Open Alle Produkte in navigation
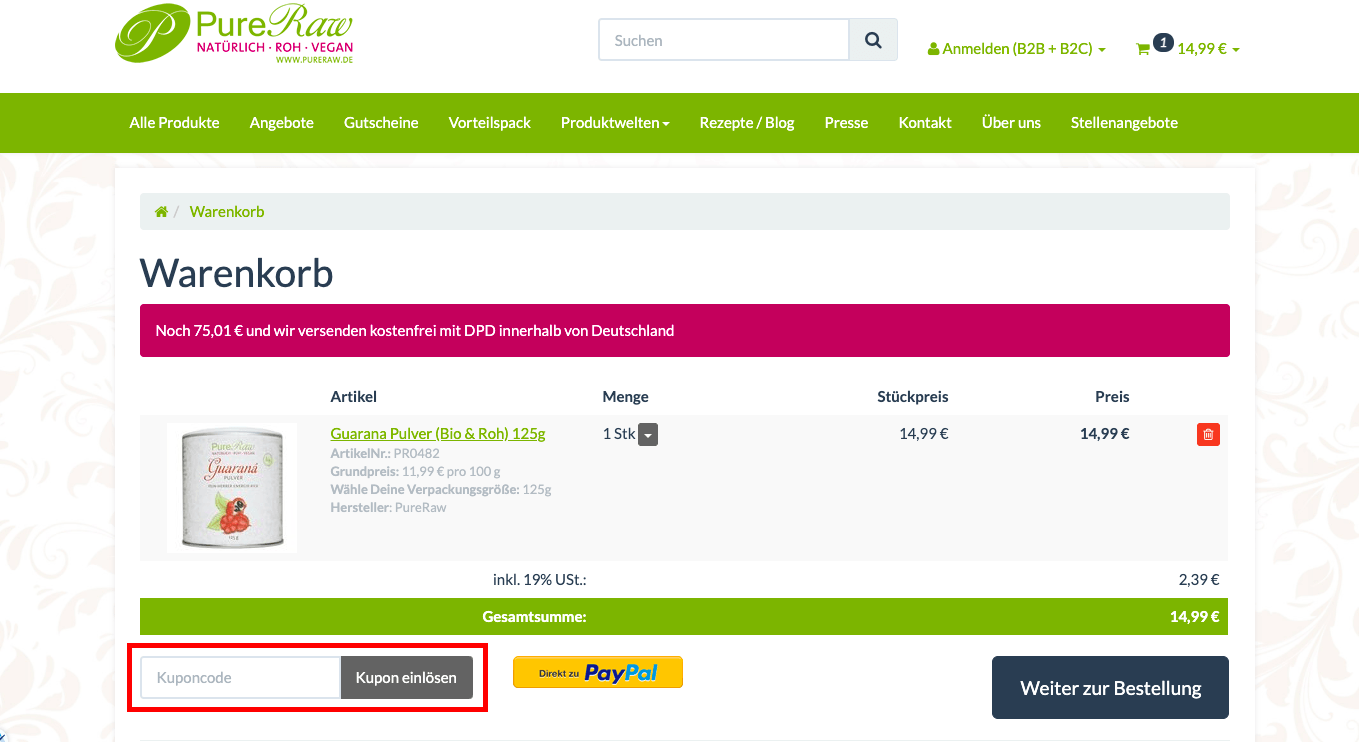Image resolution: width=1359 pixels, height=742 pixels. [174, 123]
